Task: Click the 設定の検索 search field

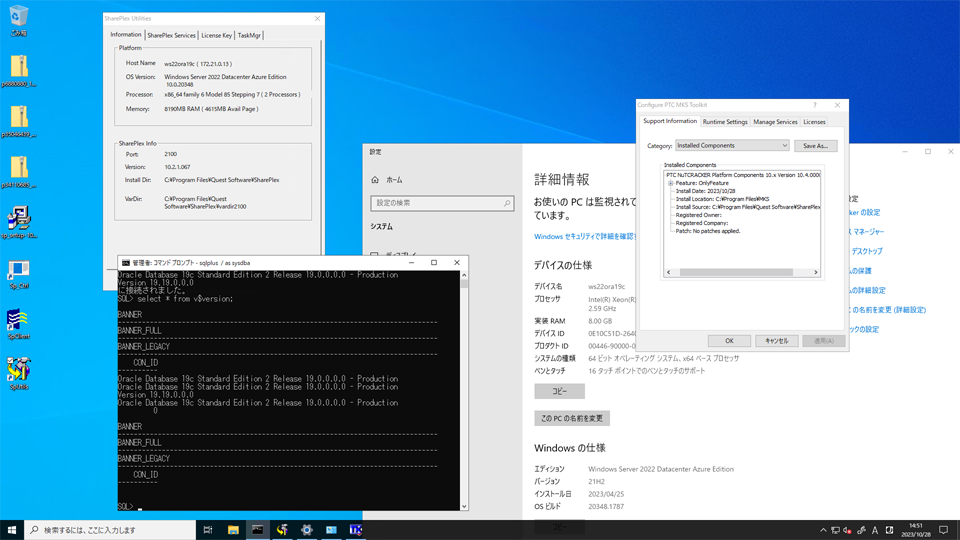Action: click(x=442, y=203)
